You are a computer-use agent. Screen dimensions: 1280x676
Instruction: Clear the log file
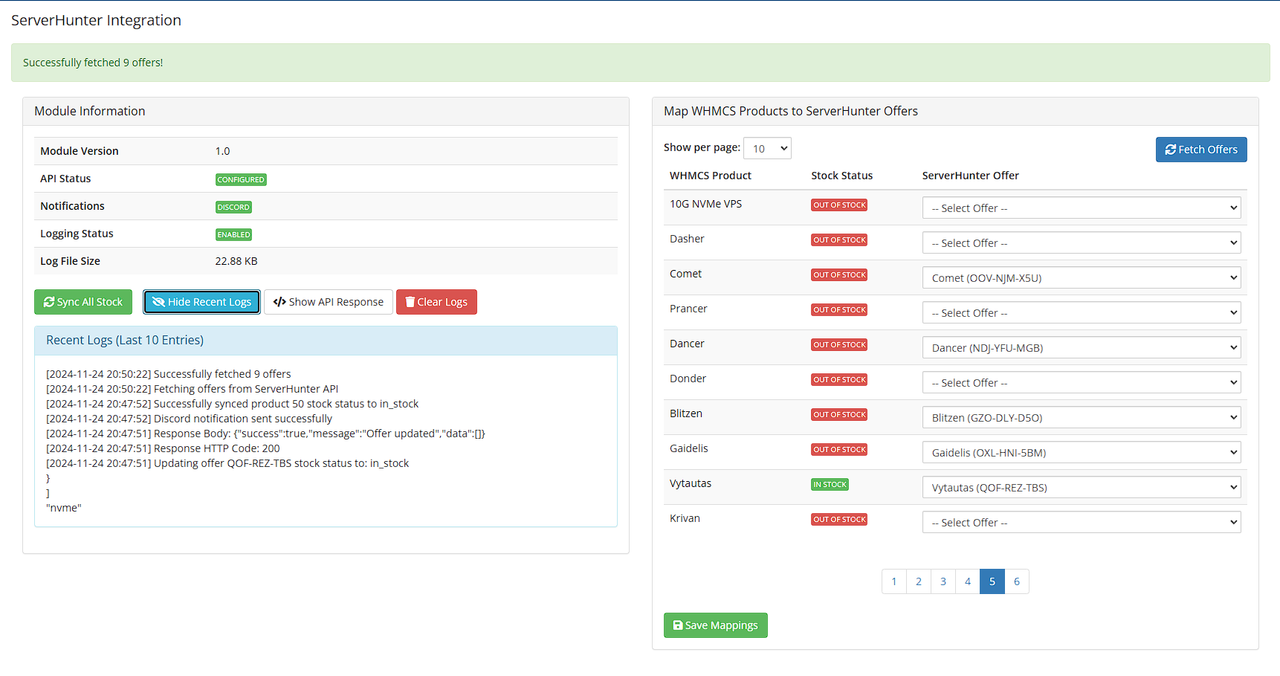click(436, 302)
